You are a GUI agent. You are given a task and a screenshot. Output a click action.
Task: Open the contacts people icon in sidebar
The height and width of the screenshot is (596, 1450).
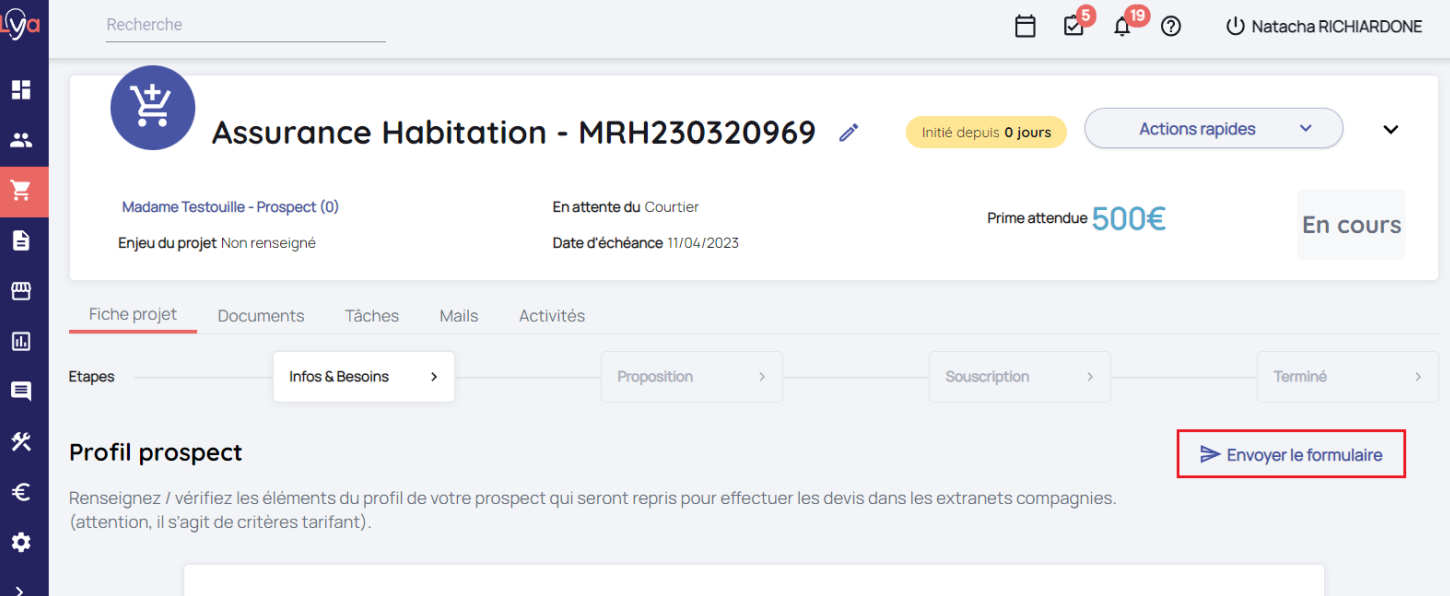tap(21, 140)
